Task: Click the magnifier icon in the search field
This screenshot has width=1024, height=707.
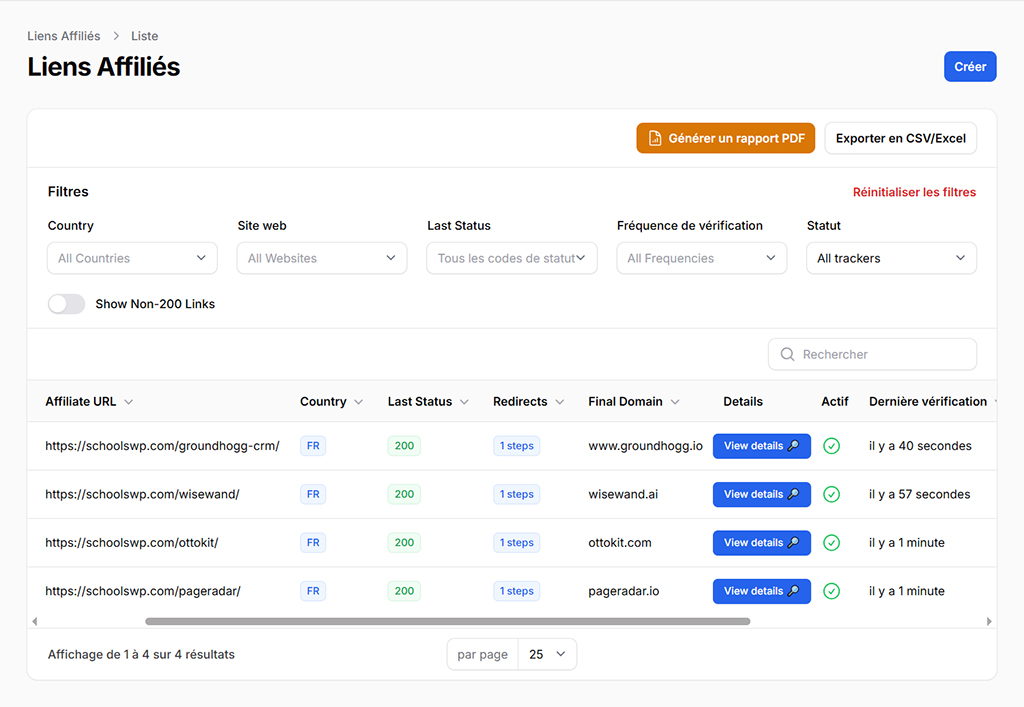Action: coord(787,355)
